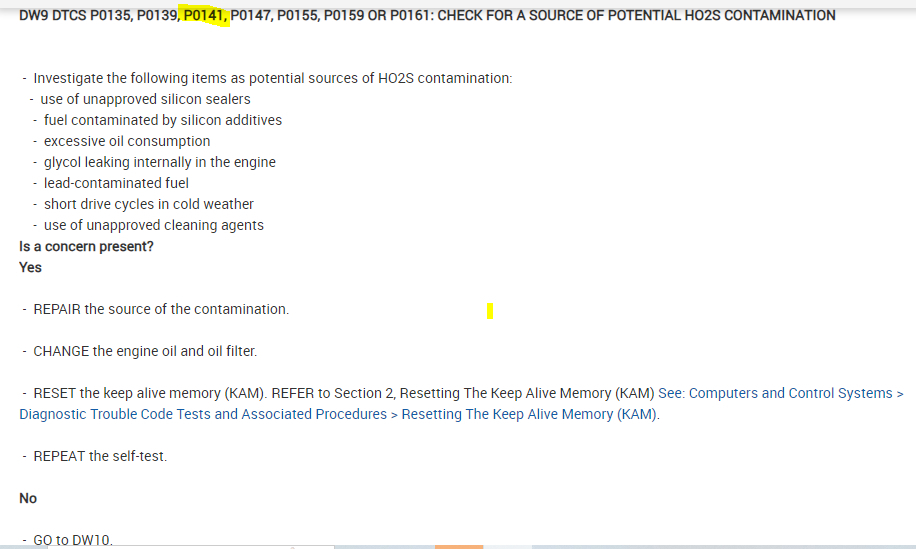Click the orange segment at bottom edge
Viewport: 916px width, 549px height.
[459, 546]
